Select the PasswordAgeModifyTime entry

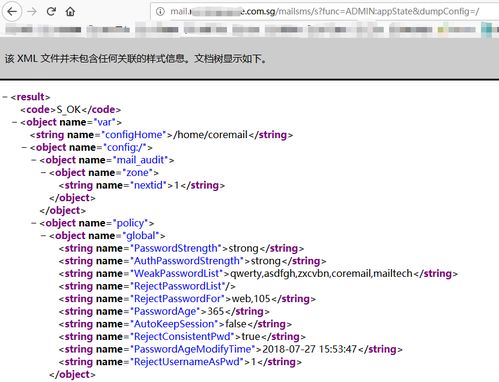[231, 349]
